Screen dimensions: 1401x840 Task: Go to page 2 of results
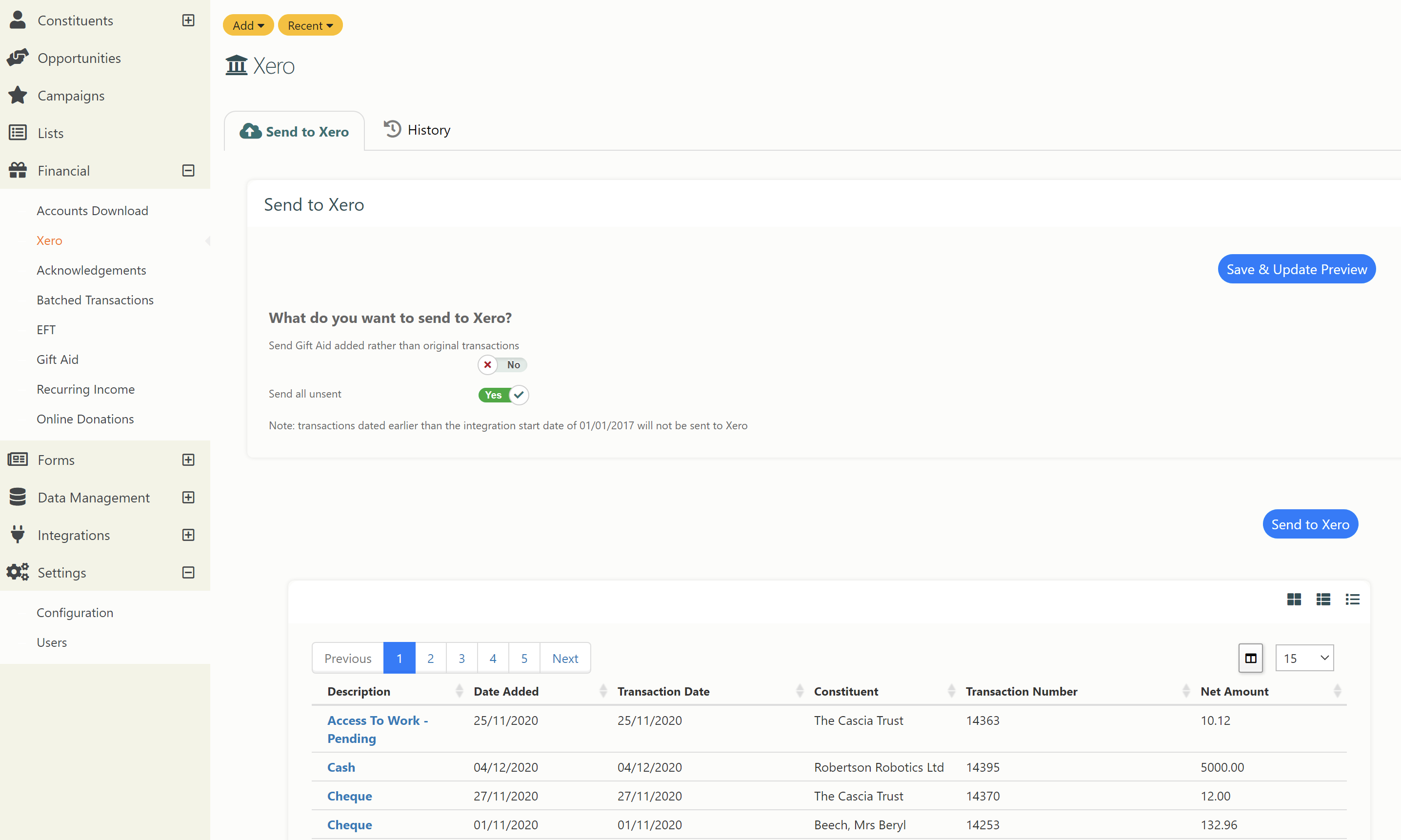430,658
